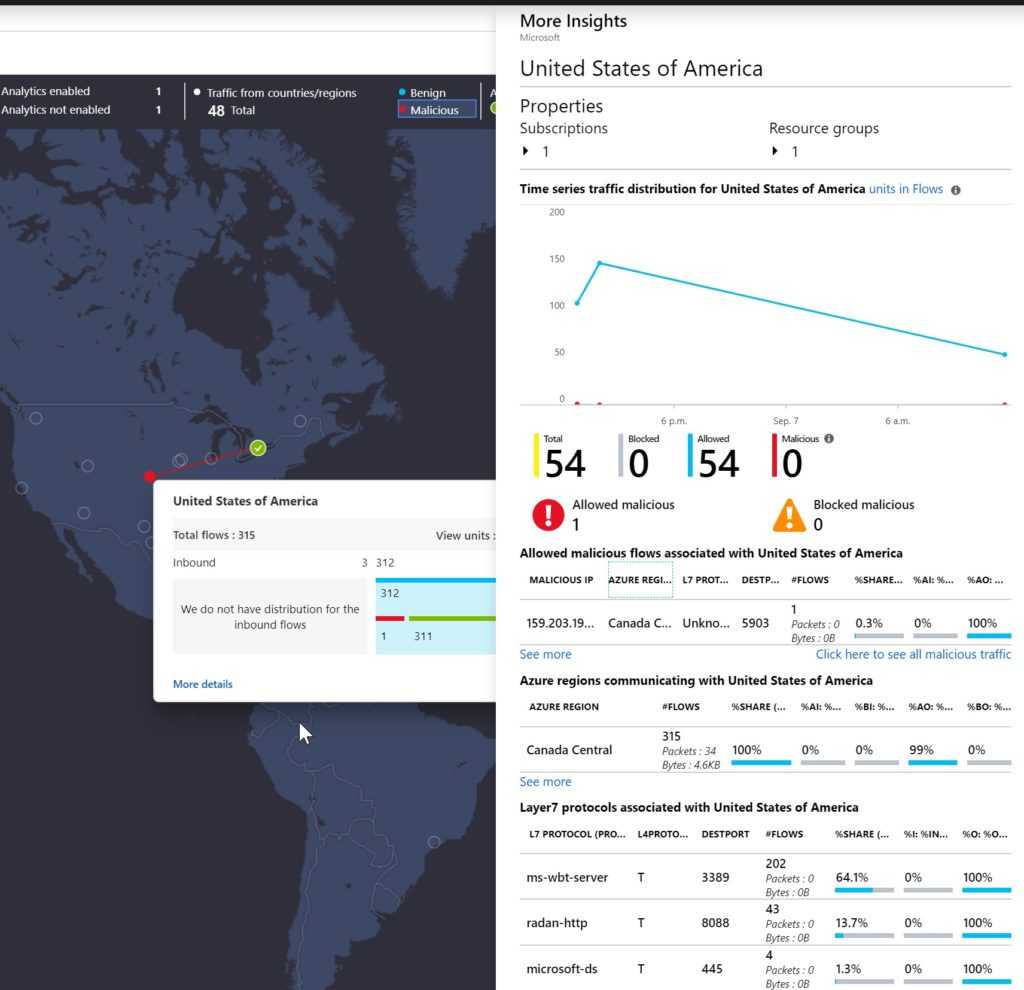Toggle Traffic from countries/regions indicator
The image size is (1024, 990).
275,93
